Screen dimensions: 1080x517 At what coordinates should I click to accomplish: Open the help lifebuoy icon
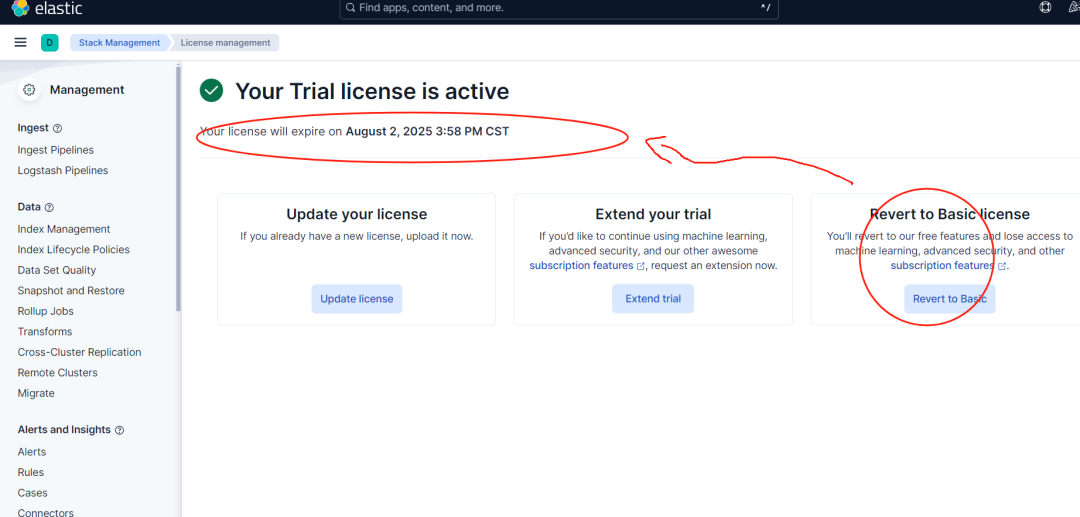tap(1045, 8)
